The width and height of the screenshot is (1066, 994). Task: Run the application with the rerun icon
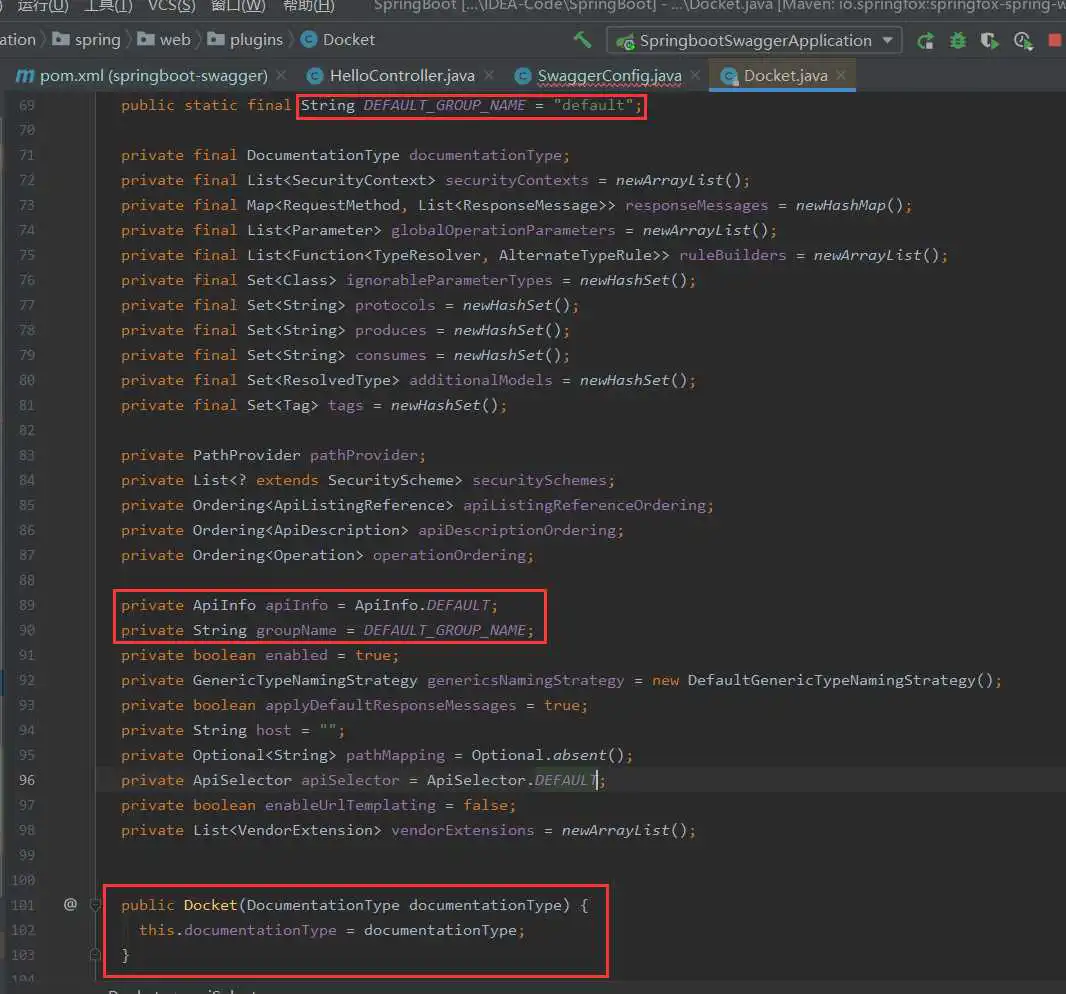(926, 41)
